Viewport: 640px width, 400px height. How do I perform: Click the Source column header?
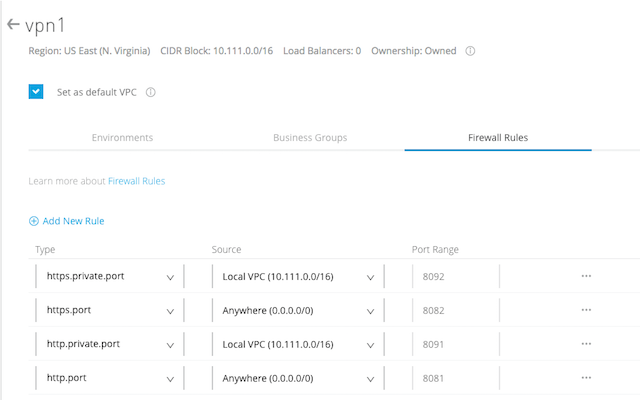pos(226,249)
